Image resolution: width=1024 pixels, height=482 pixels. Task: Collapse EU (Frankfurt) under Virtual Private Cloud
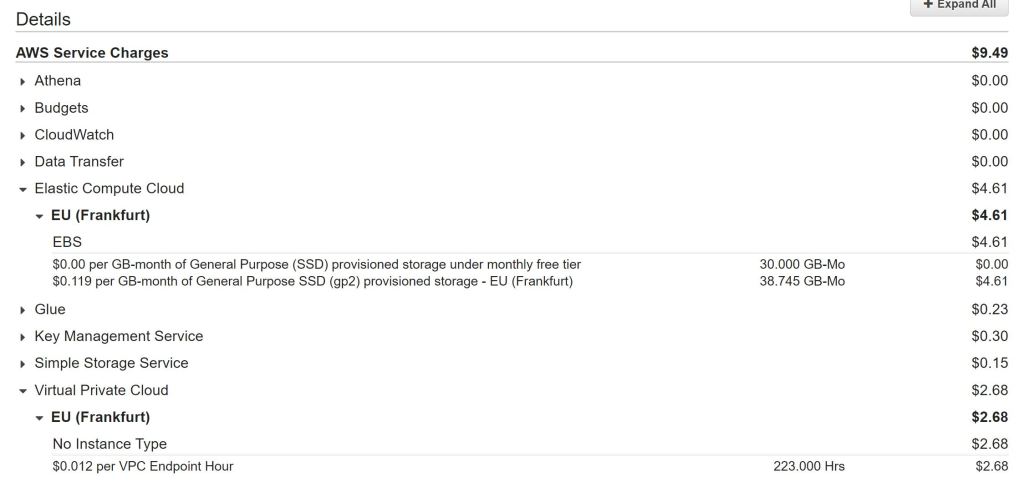[40, 418]
